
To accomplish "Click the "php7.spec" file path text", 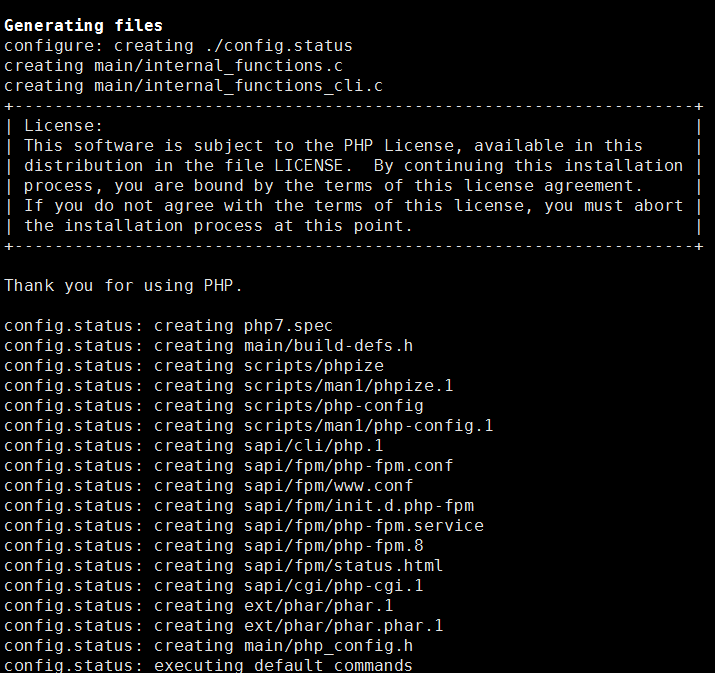I will [x=288, y=325].
